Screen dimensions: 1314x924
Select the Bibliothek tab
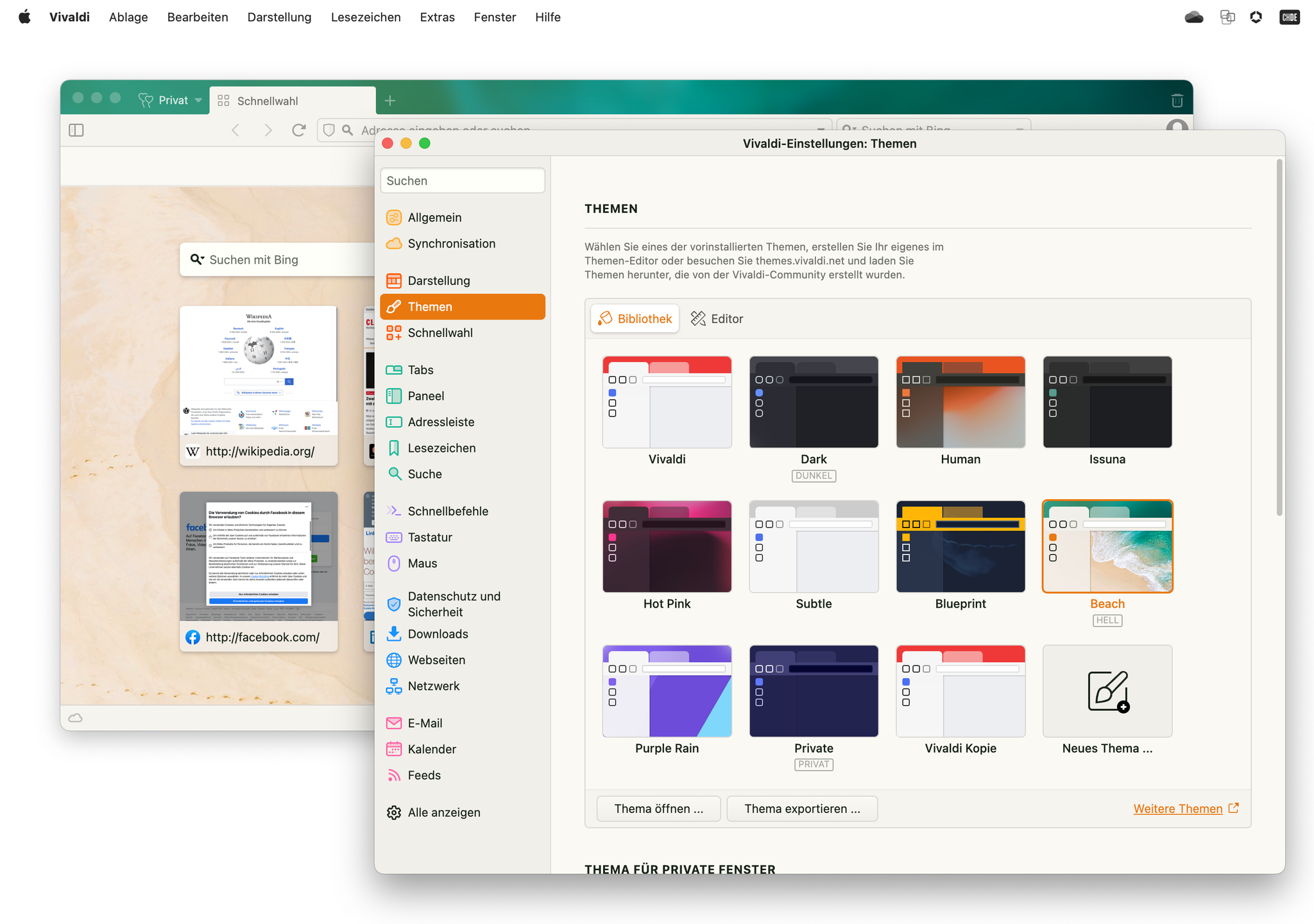[635, 319]
